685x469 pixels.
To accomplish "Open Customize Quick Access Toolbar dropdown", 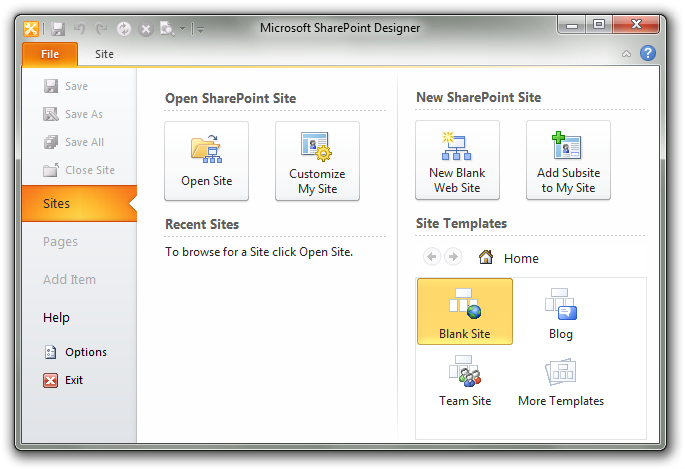I will coord(200,30).
